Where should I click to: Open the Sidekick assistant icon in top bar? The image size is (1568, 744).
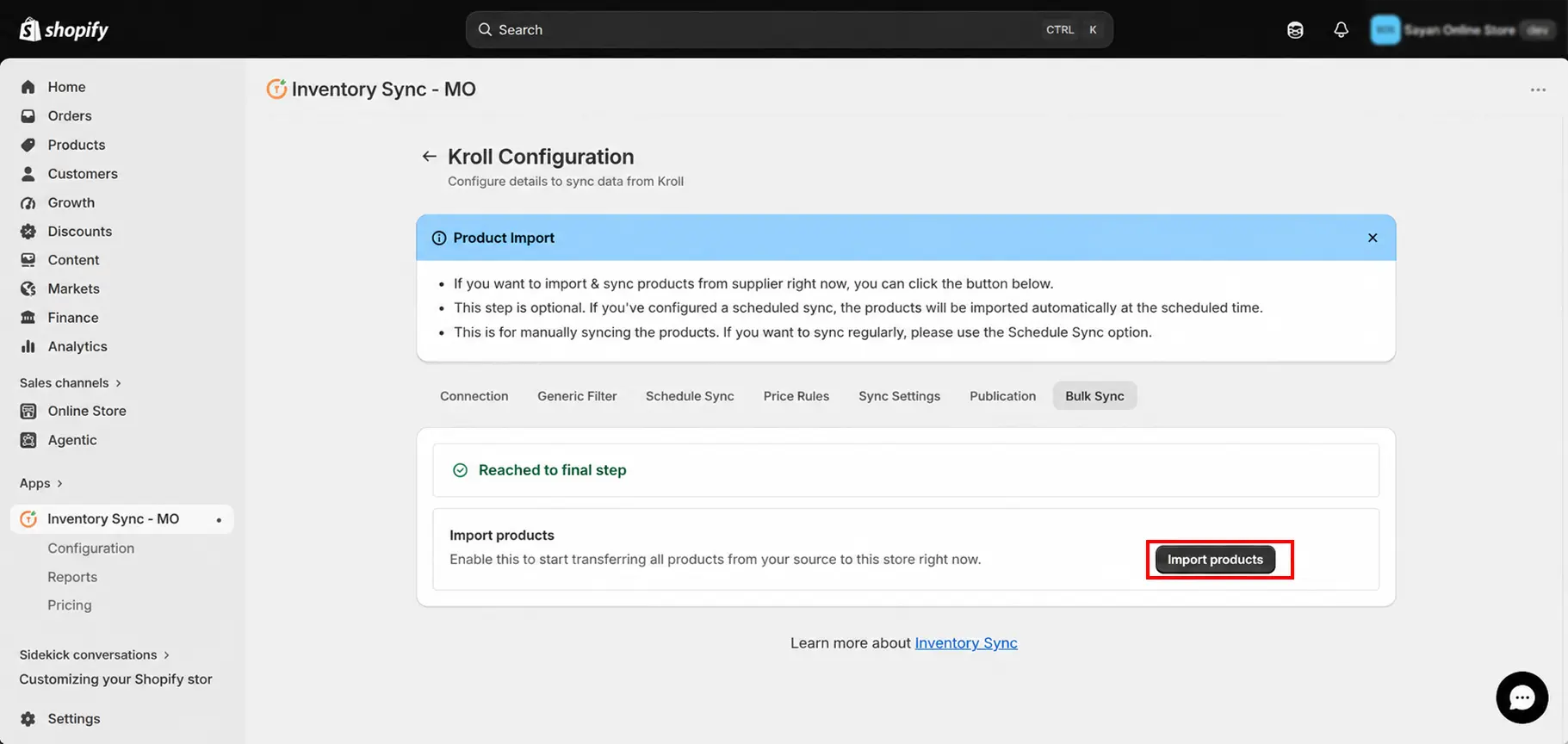coord(1295,29)
